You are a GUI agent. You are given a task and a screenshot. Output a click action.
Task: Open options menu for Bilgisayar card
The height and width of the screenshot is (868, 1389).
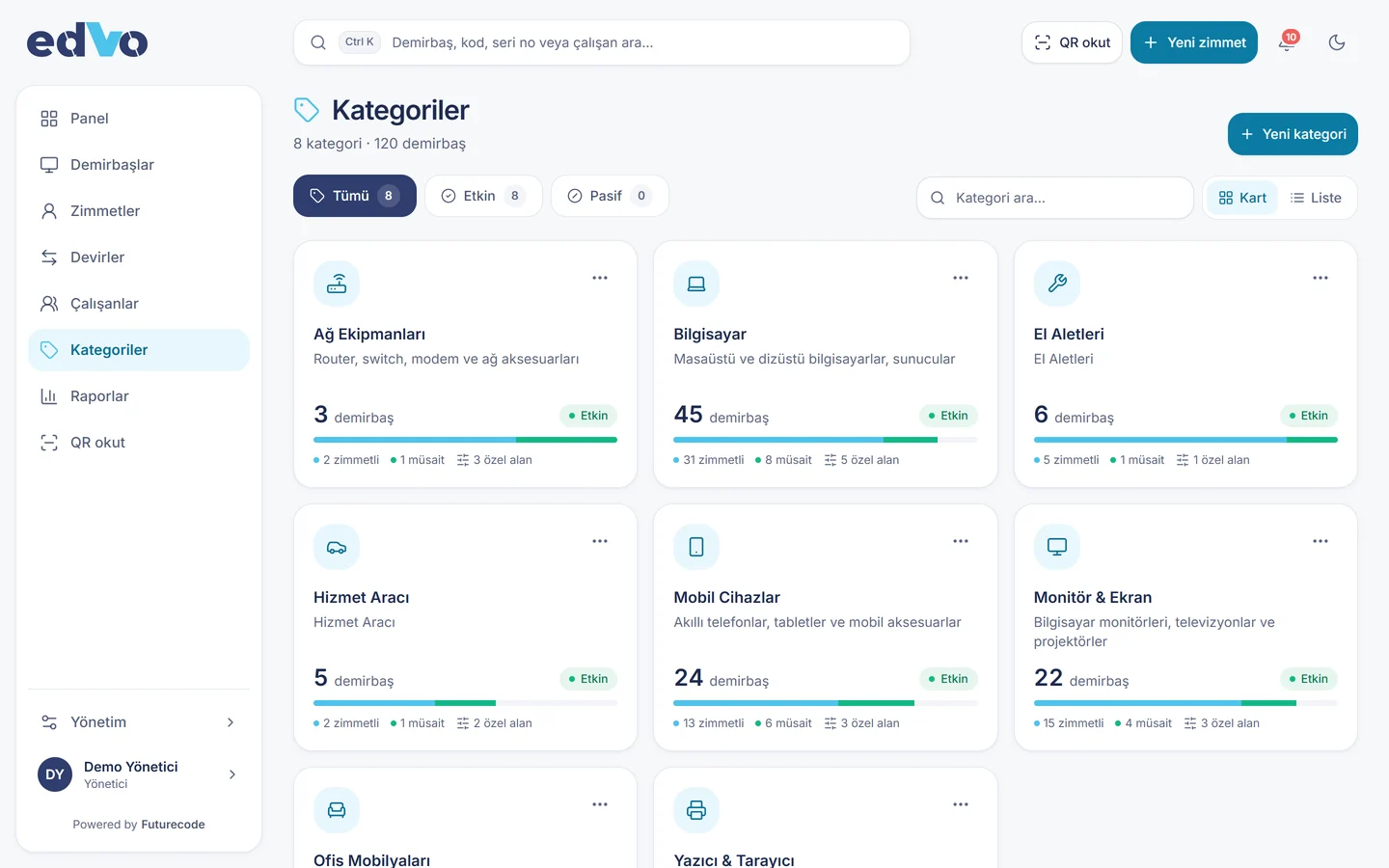coord(961,278)
